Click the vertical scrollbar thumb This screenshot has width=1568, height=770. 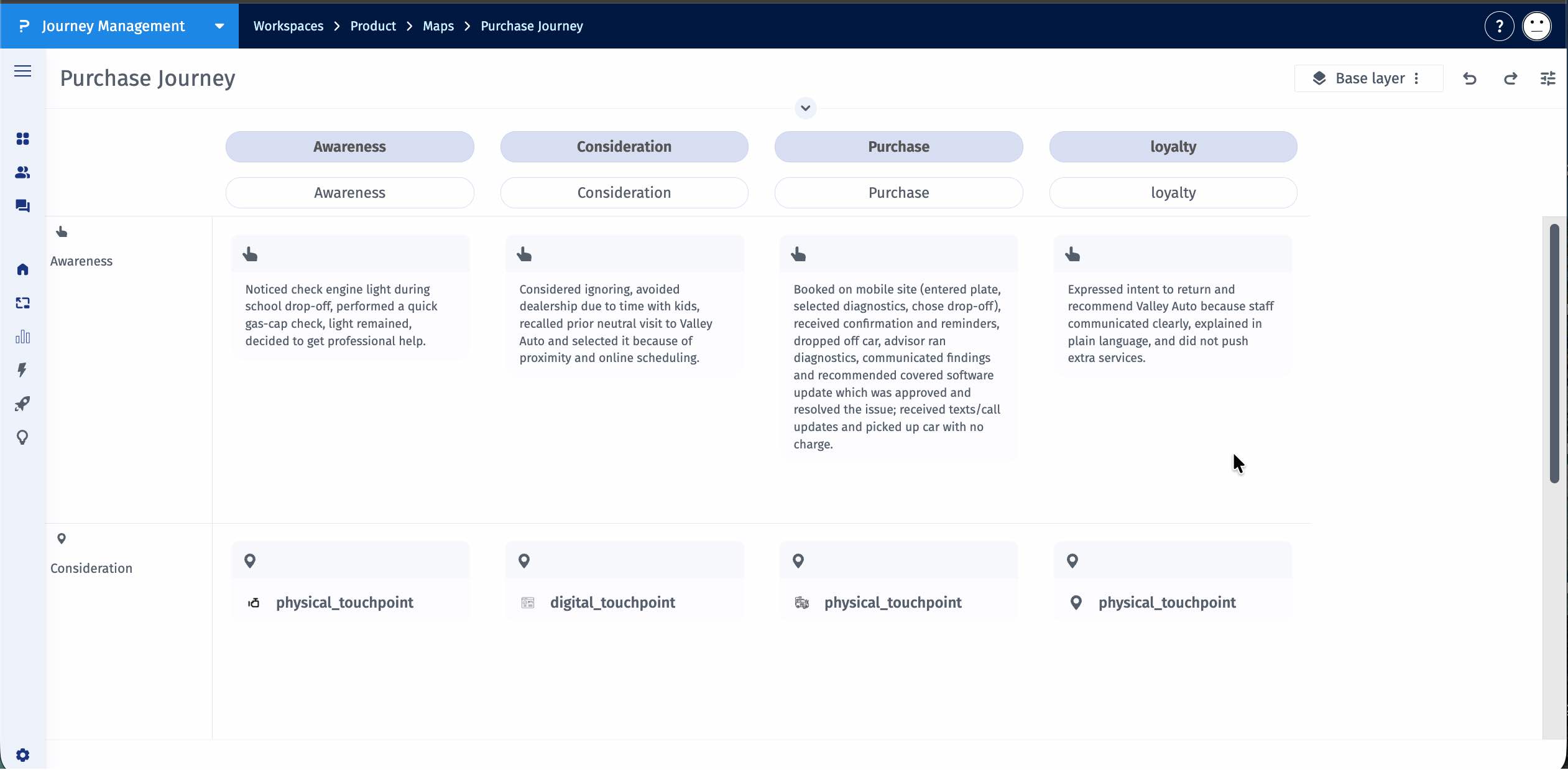pyautogui.click(x=1554, y=353)
